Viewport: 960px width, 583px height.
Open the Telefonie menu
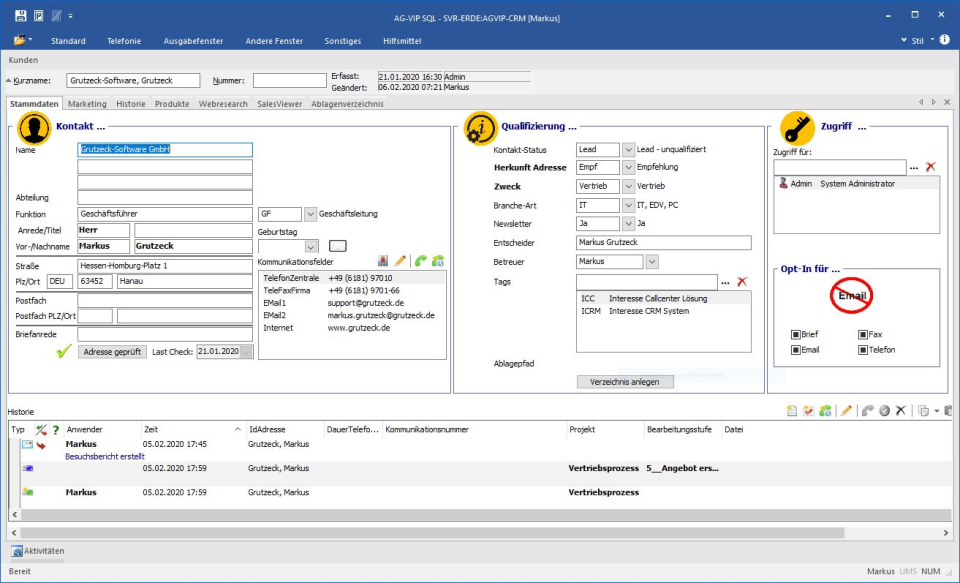pyautogui.click(x=122, y=41)
